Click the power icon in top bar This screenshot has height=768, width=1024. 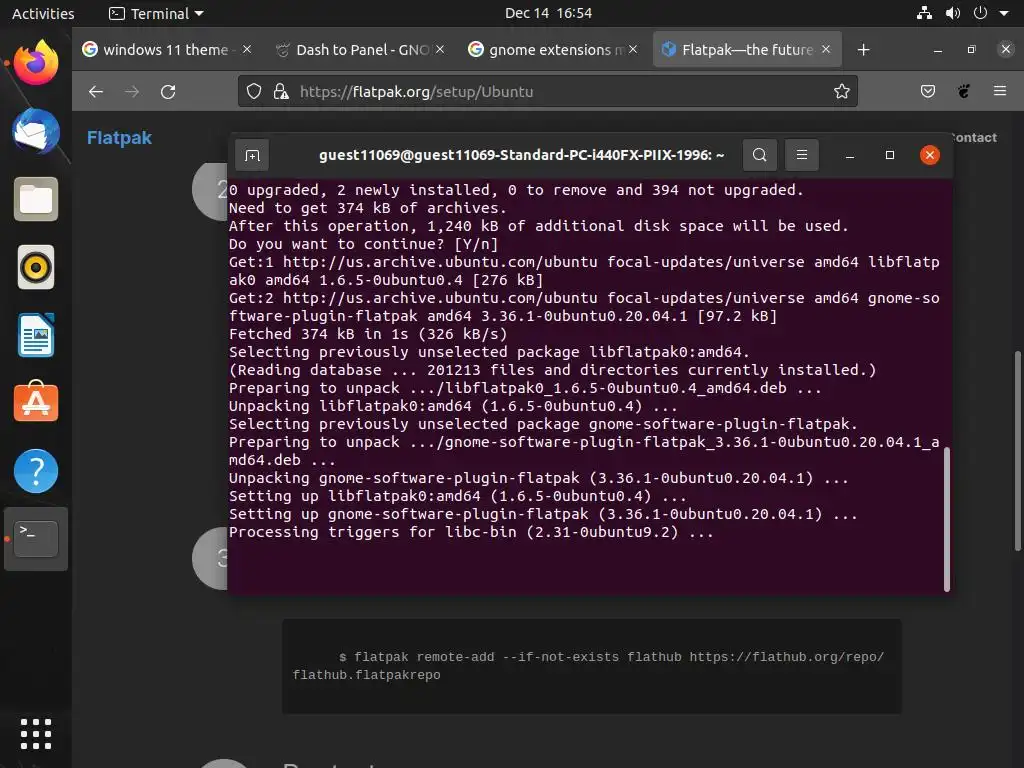point(980,13)
